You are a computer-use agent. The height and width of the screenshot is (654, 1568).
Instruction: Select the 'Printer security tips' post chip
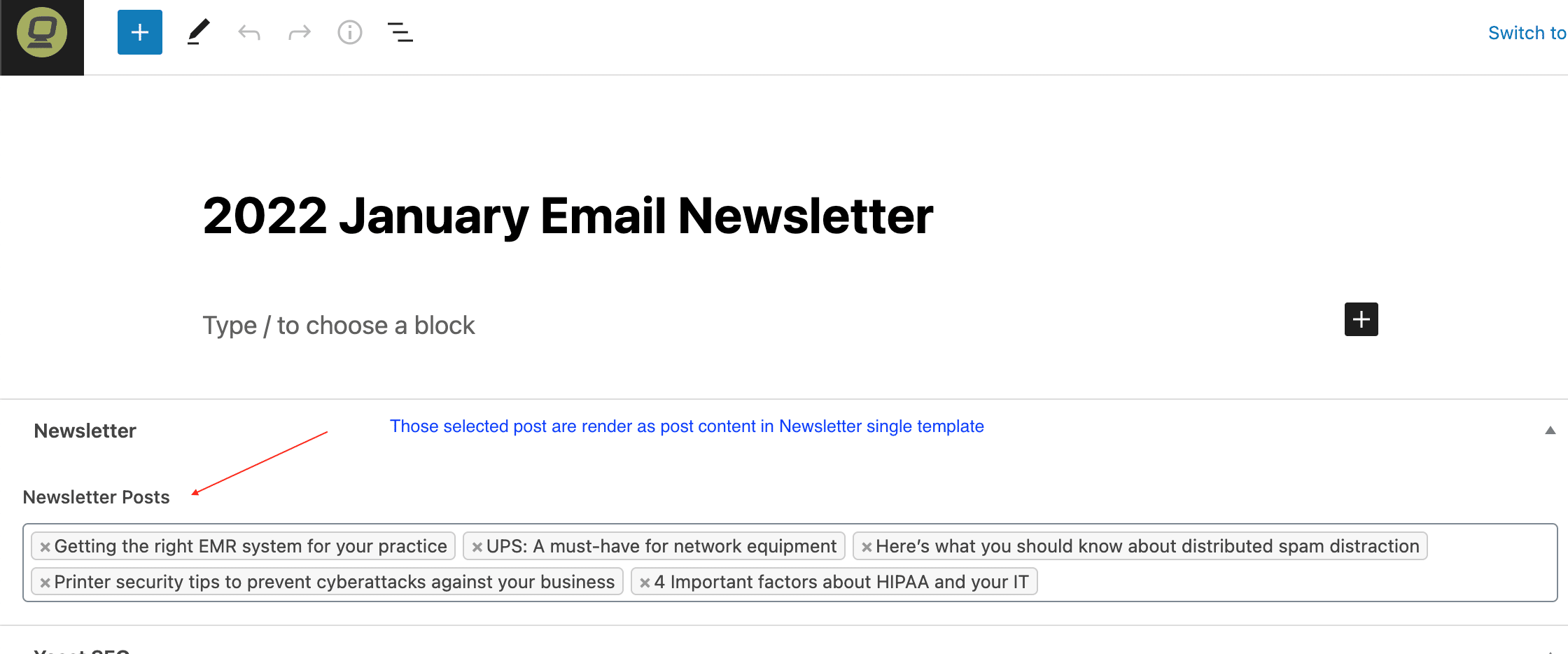point(334,582)
